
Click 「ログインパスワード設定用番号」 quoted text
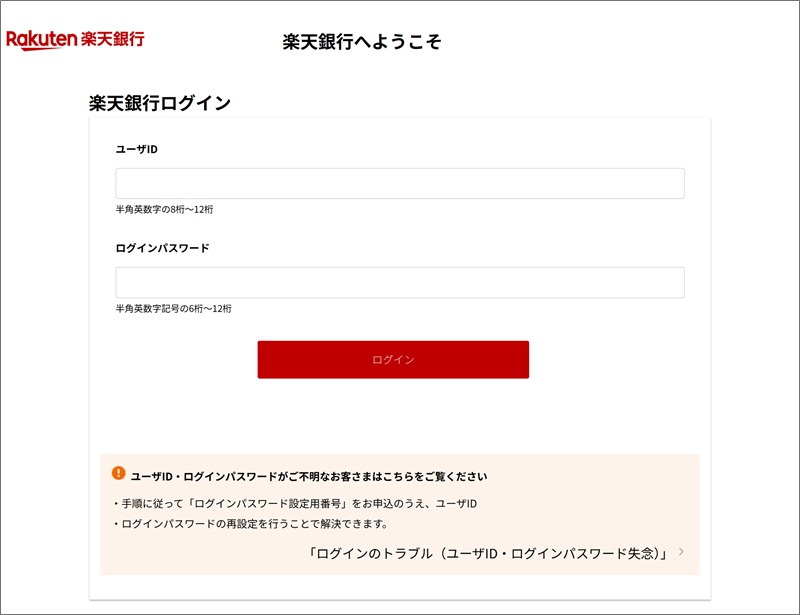pyautogui.click(x=268, y=504)
